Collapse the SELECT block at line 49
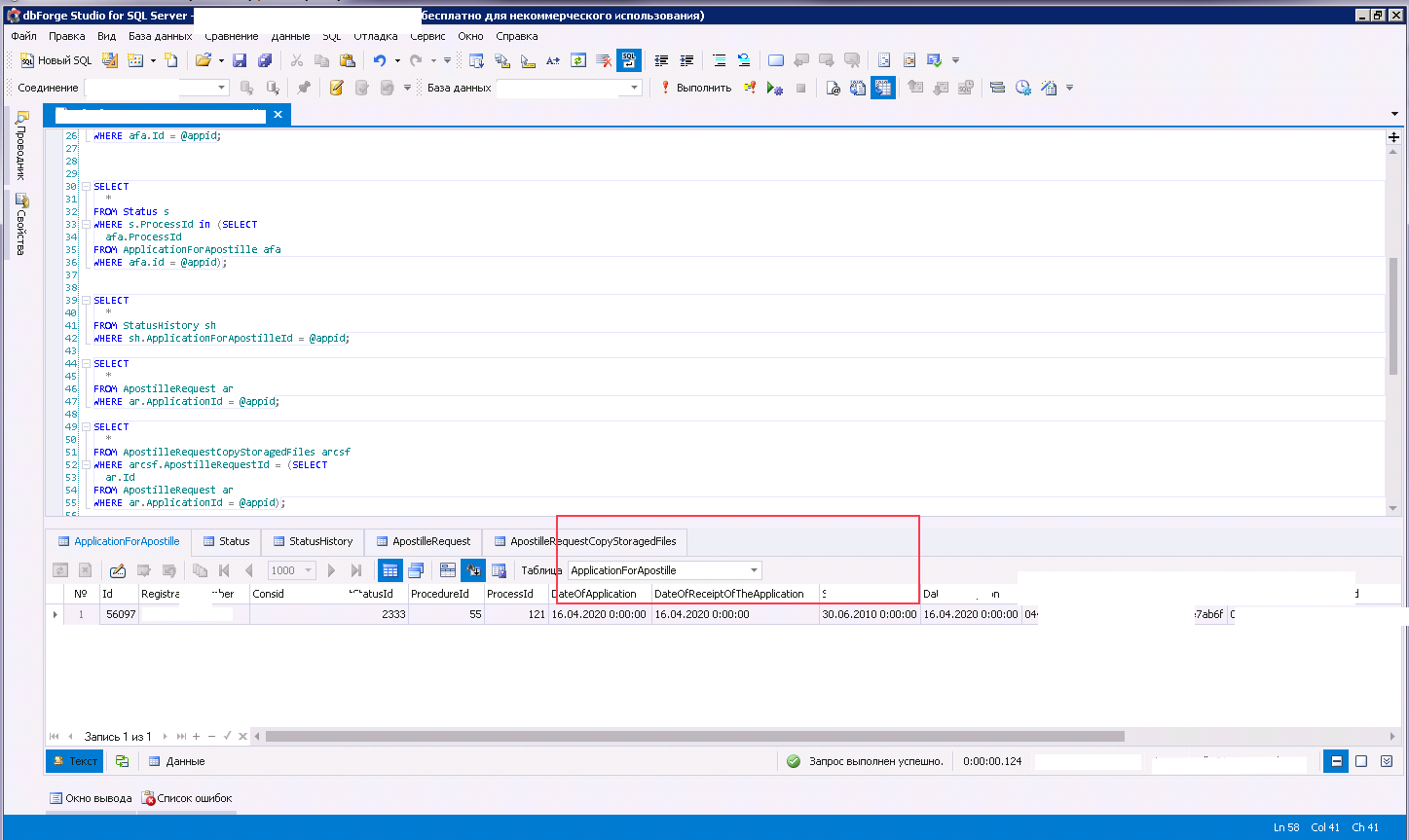This screenshot has width=1409, height=840. [86, 427]
